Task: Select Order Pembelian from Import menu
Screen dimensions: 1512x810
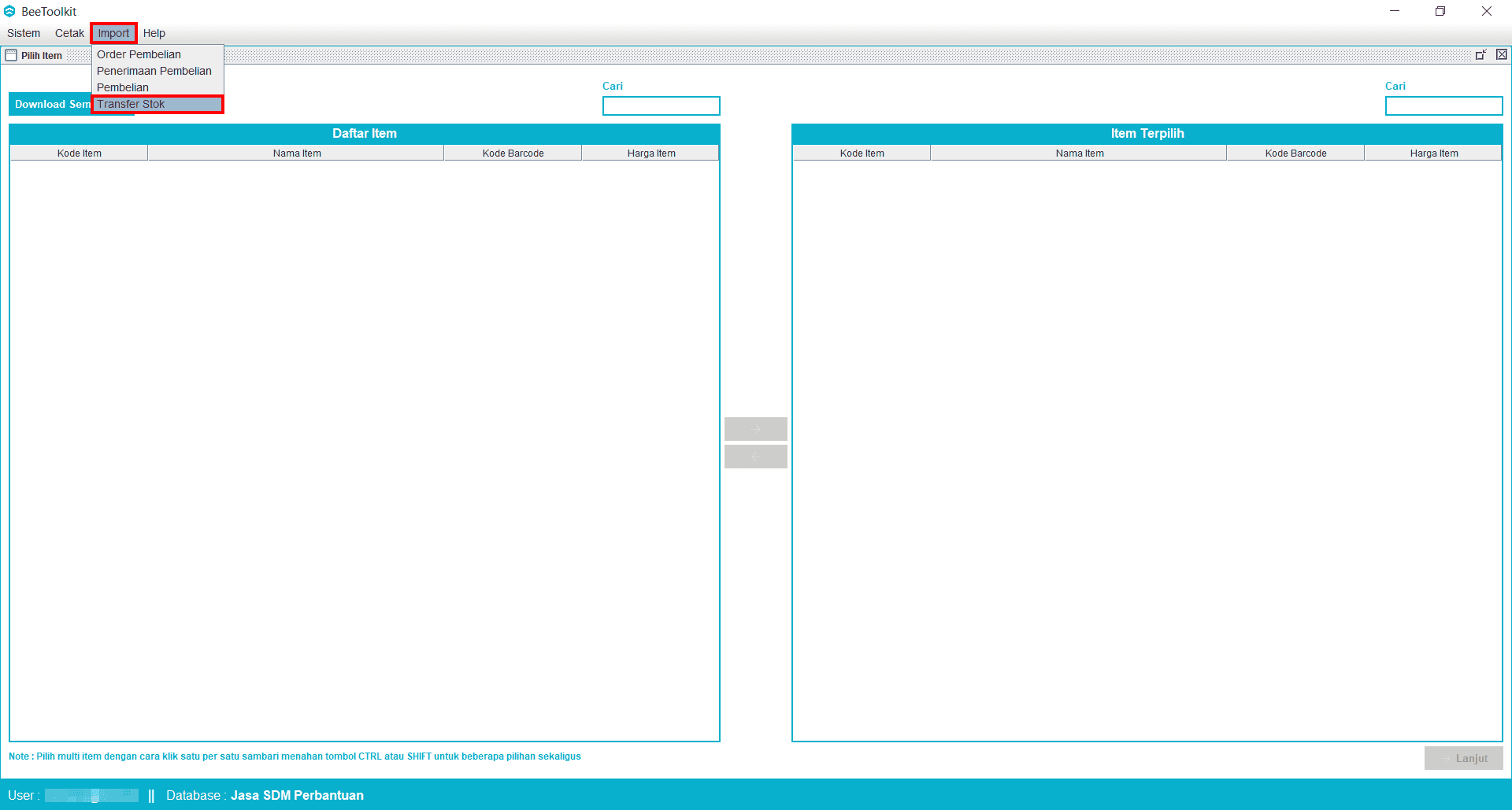Action: [x=139, y=54]
